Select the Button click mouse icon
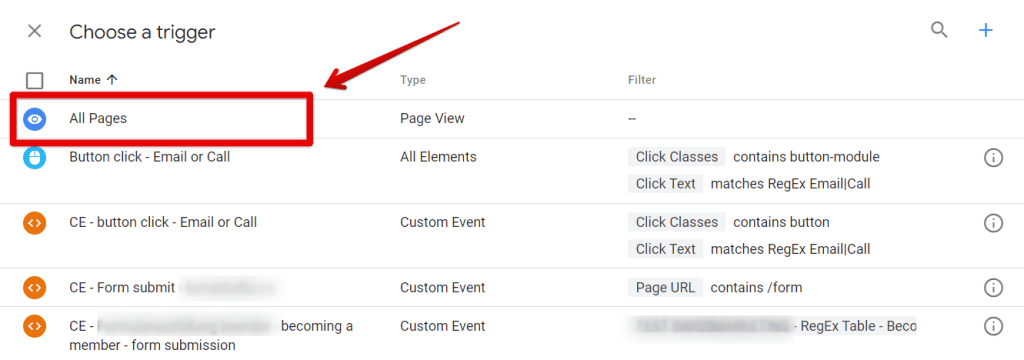This screenshot has height=360, width=1024. (x=35, y=157)
